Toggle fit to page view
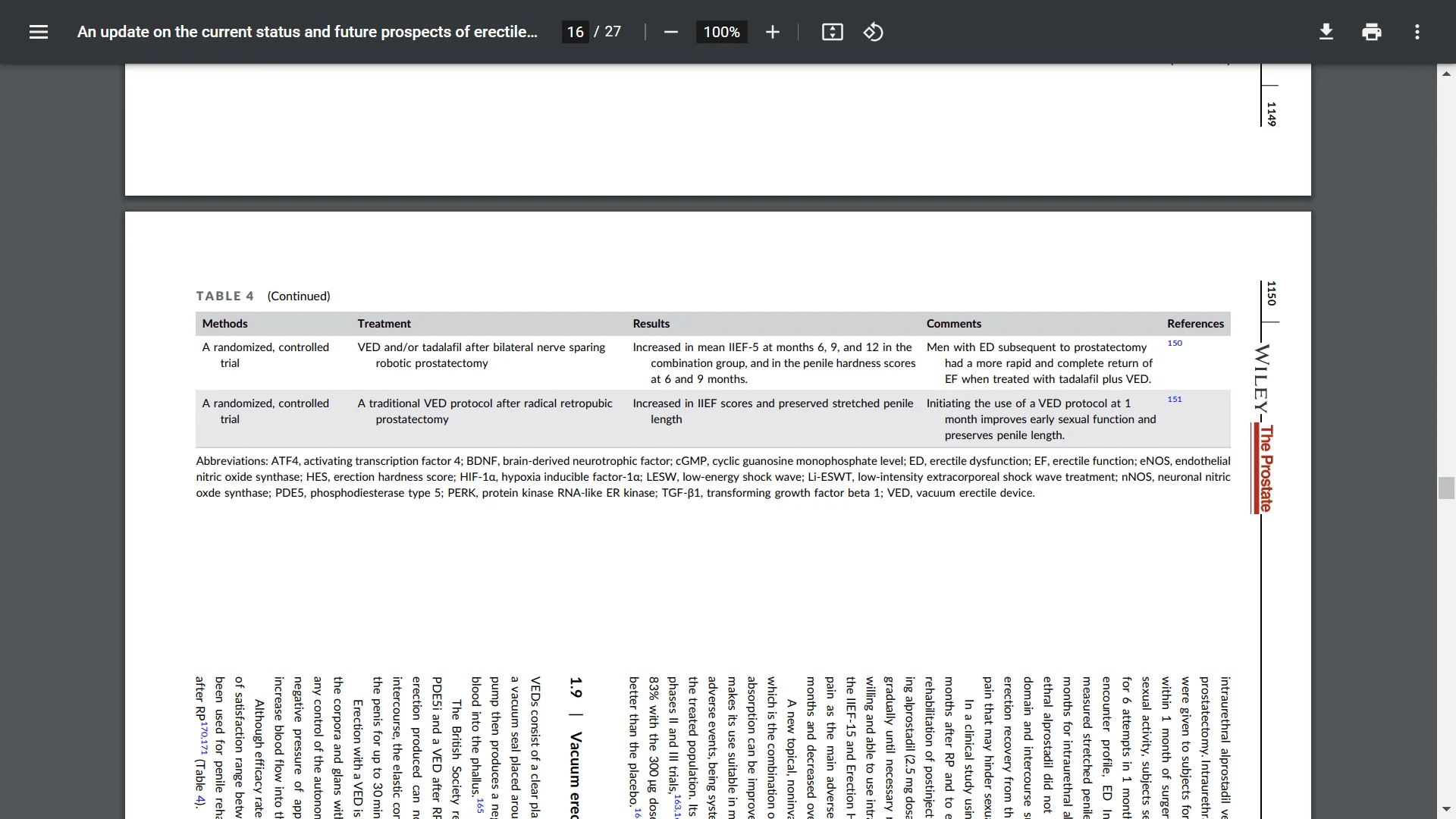This screenshot has height=819, width=1456. [832, 32]
